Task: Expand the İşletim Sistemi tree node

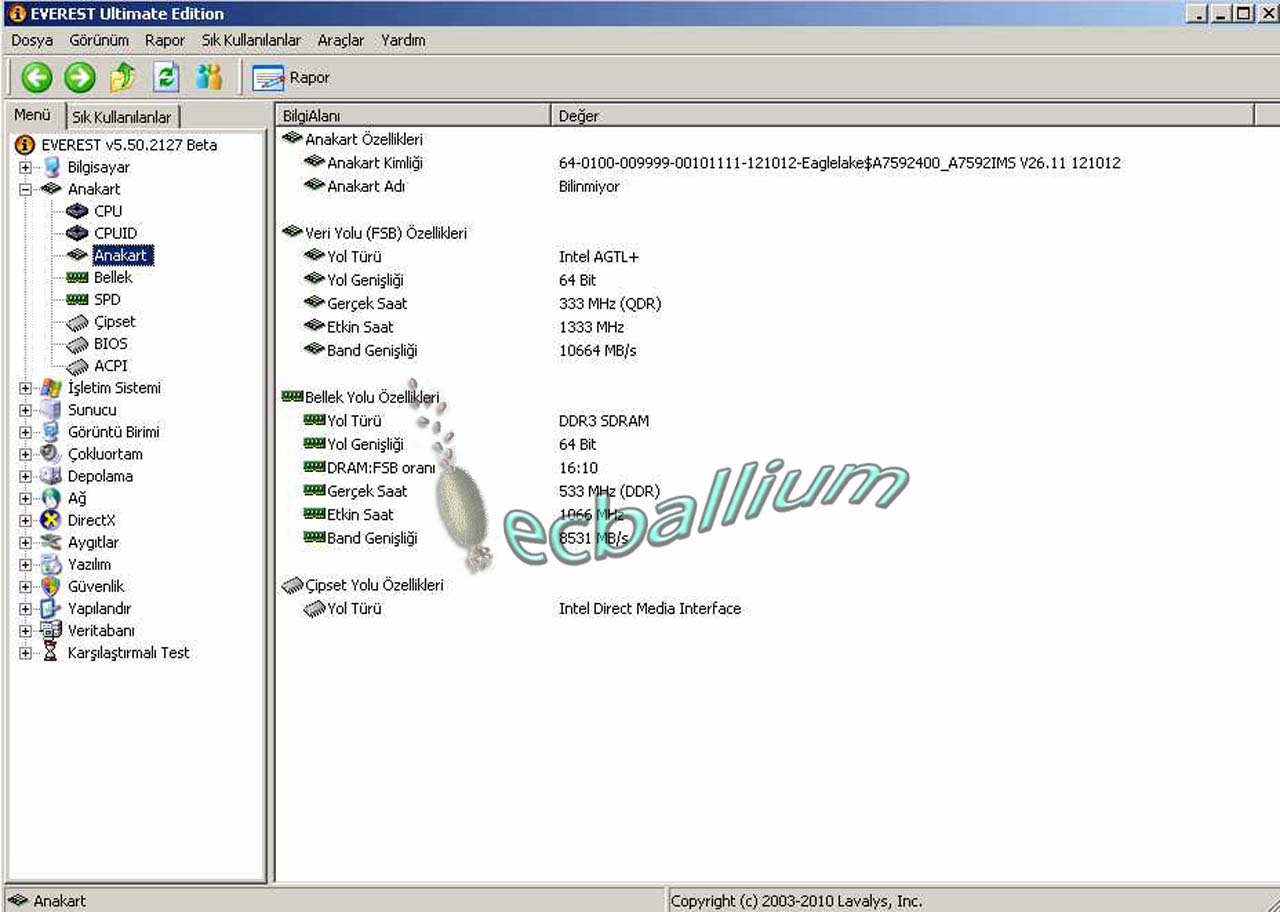Action: (26, 388)
